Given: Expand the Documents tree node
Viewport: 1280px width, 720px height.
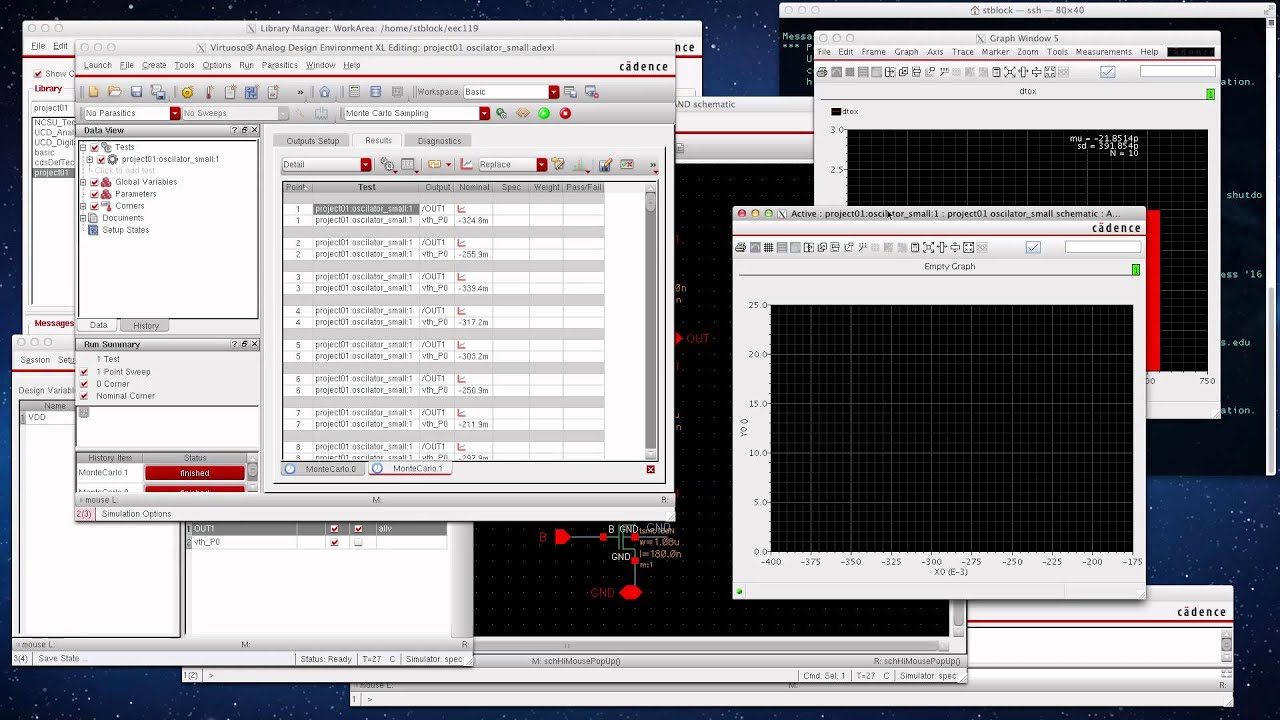Looking at the screenshot, I should [83, 218].
